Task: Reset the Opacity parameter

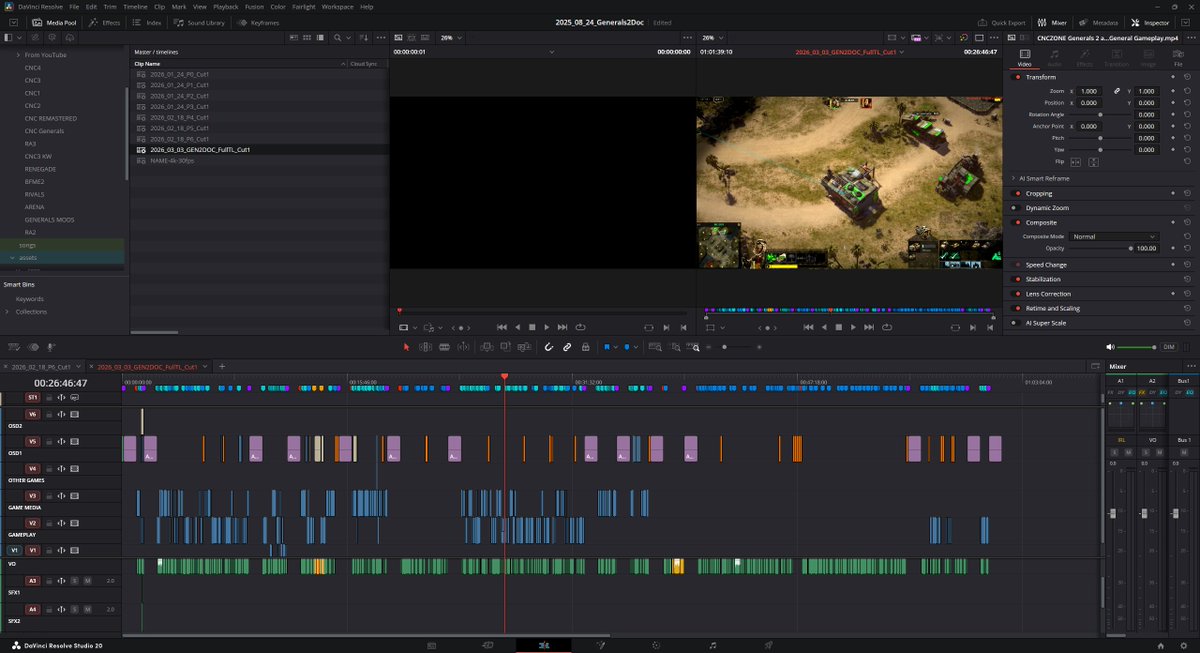Action: pyautogui.click(x=1185, y=248)
